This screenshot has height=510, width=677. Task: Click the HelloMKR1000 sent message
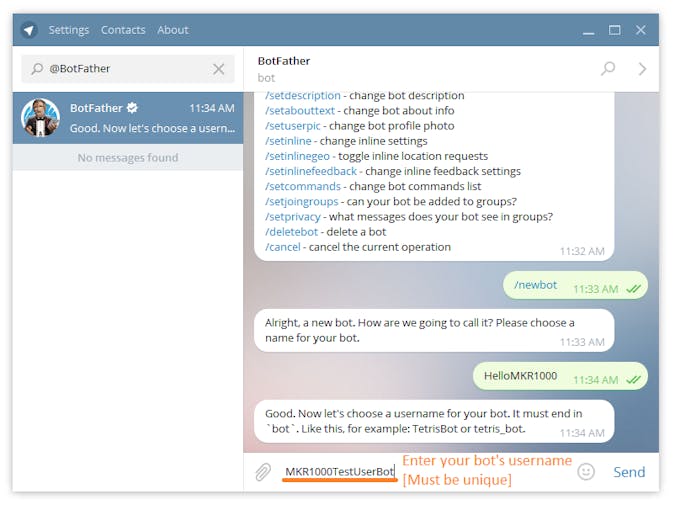(560, 376)
